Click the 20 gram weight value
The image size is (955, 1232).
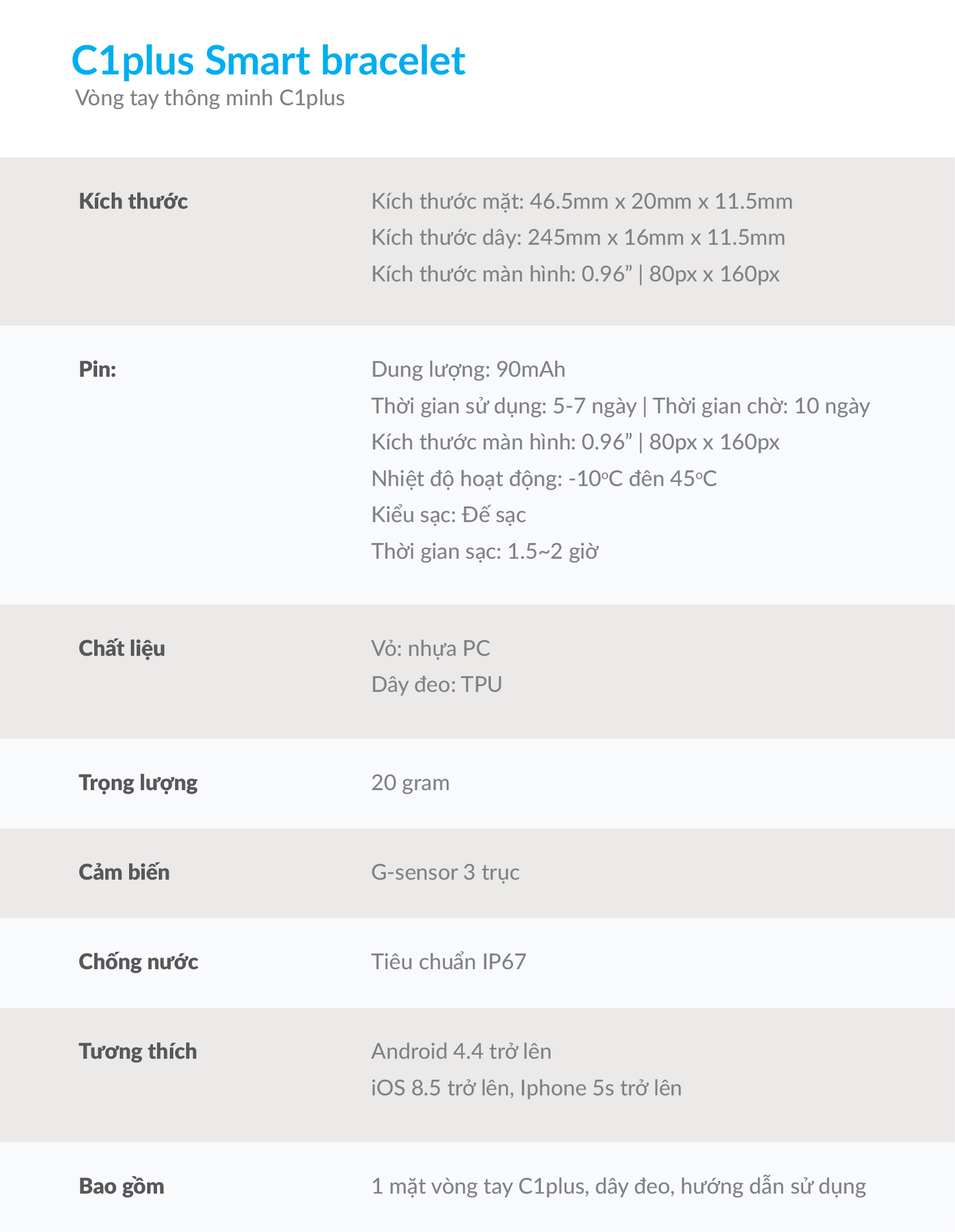(x=410, y=783)
